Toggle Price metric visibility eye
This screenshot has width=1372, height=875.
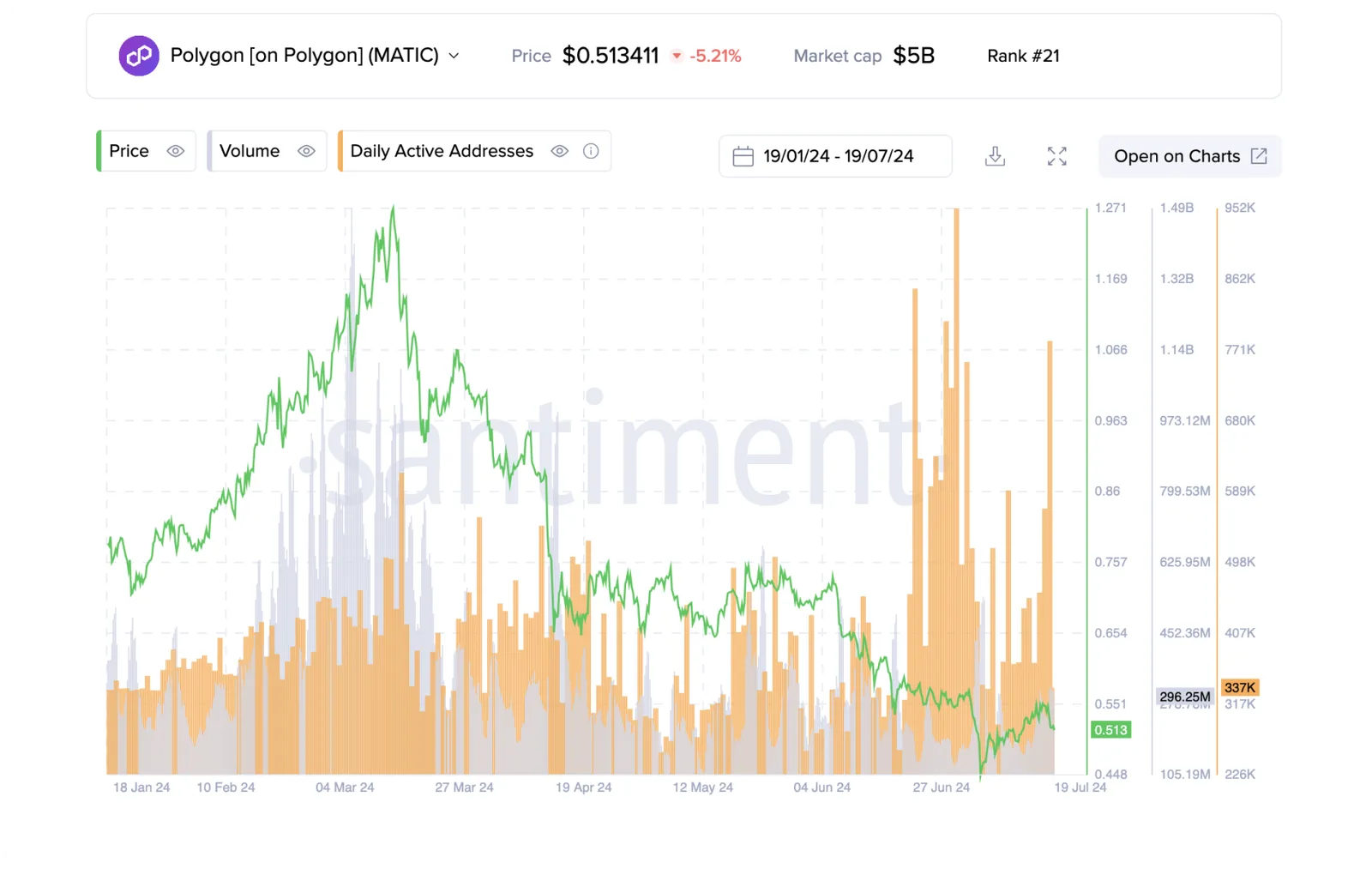176,151
